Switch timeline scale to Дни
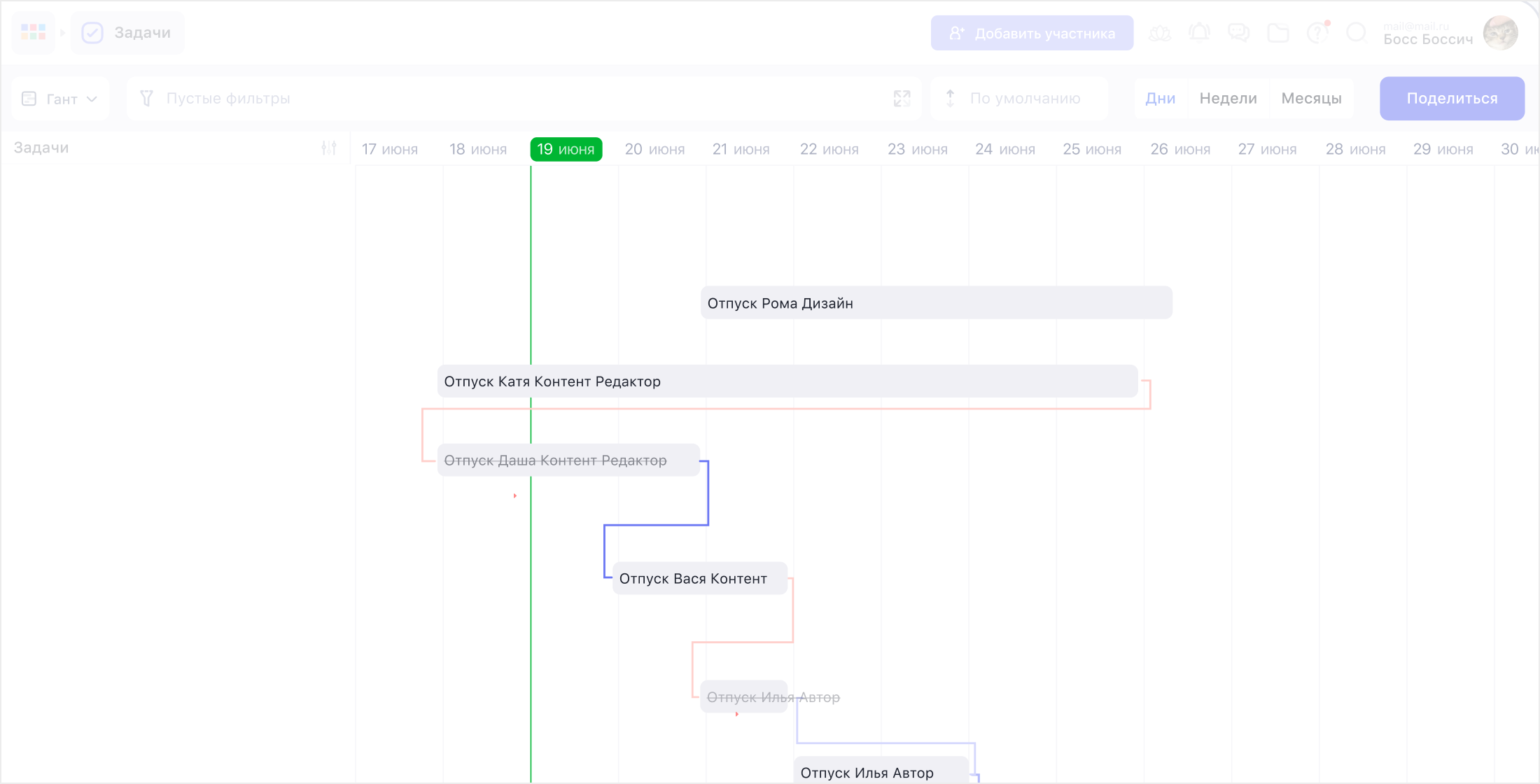 (x=1160, y=99)
